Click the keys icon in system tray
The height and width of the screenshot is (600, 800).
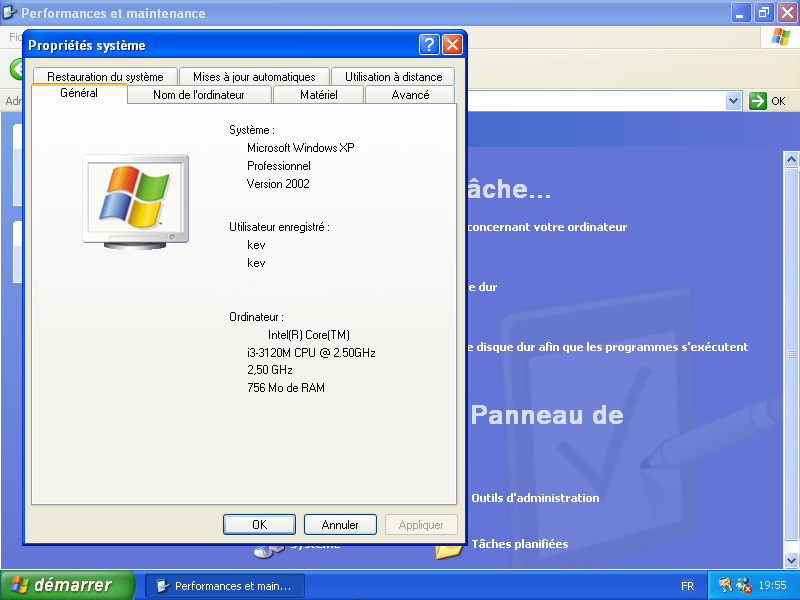[724, 585]
